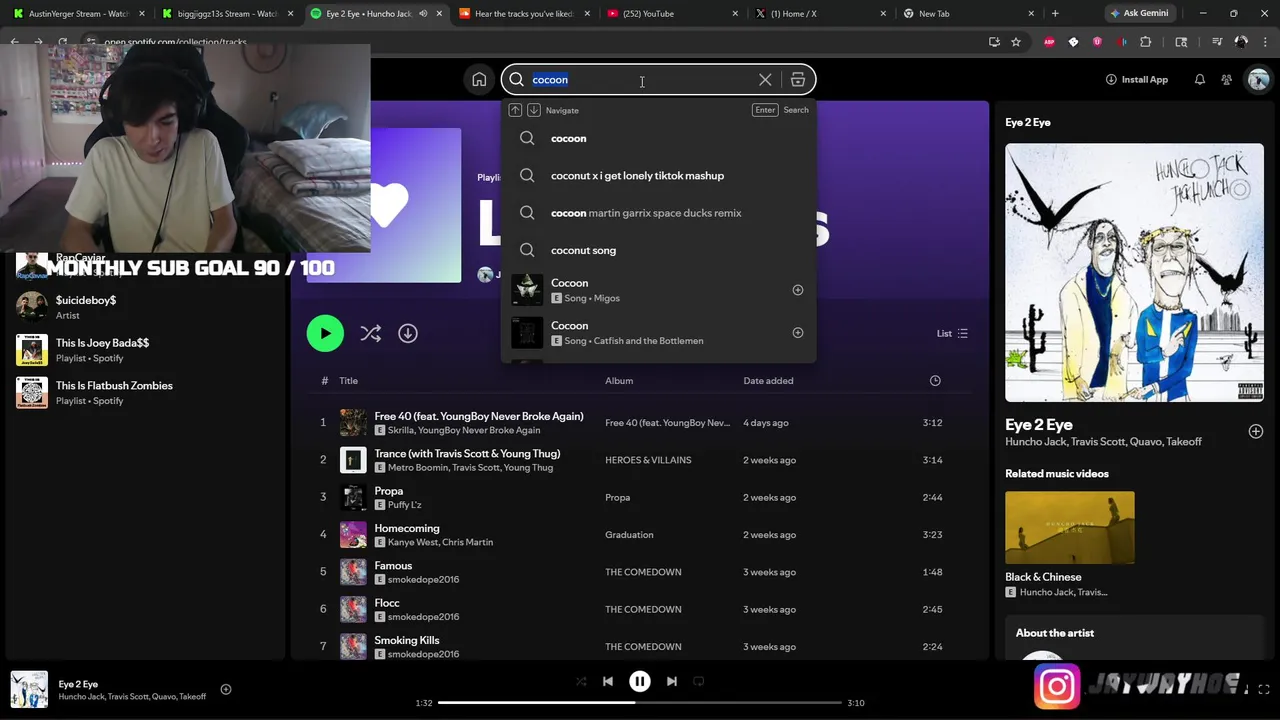The height and width of the screenshot is (720, 1280).
Task: Switch to (252) YouTube browser tab
Action: coord(674,14)
